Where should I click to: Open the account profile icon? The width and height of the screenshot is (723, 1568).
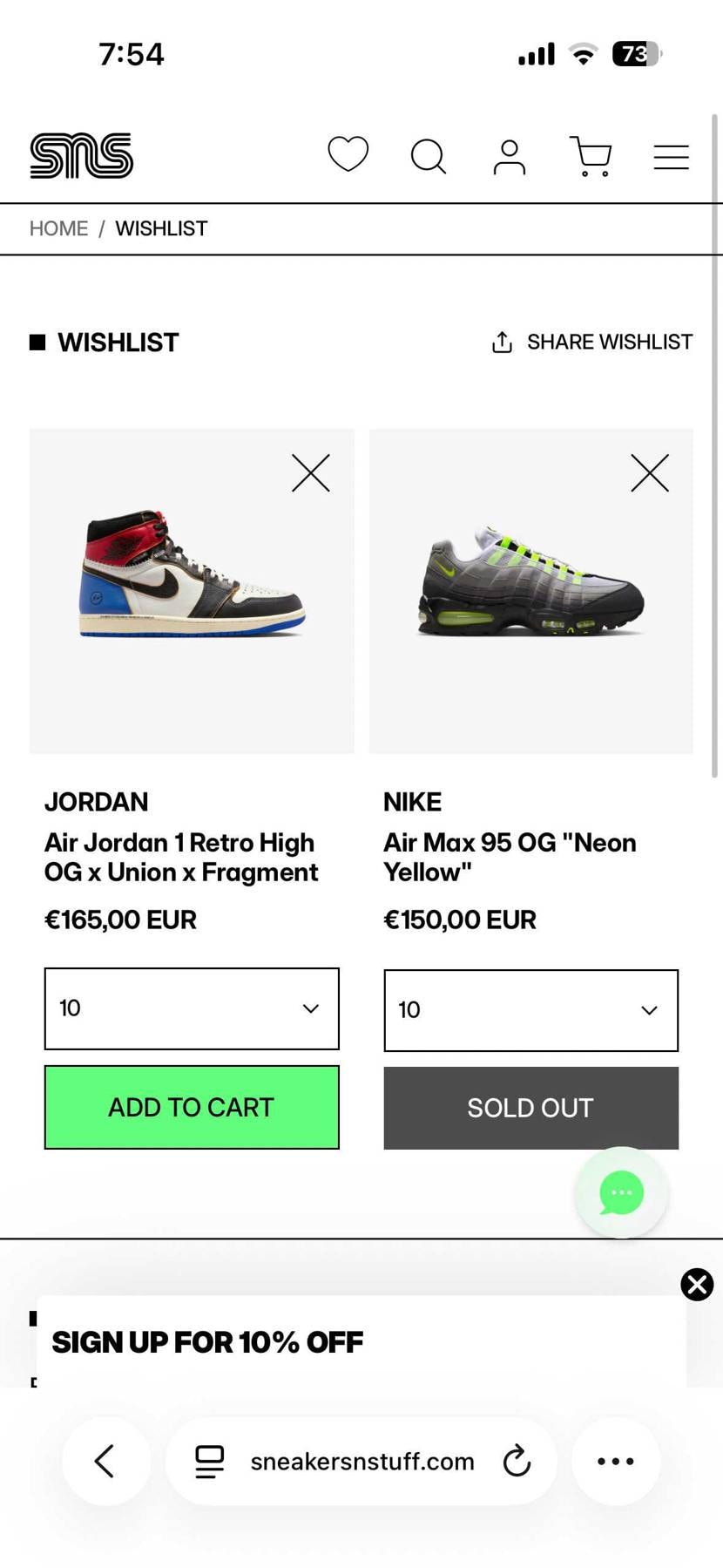point(509,157)
